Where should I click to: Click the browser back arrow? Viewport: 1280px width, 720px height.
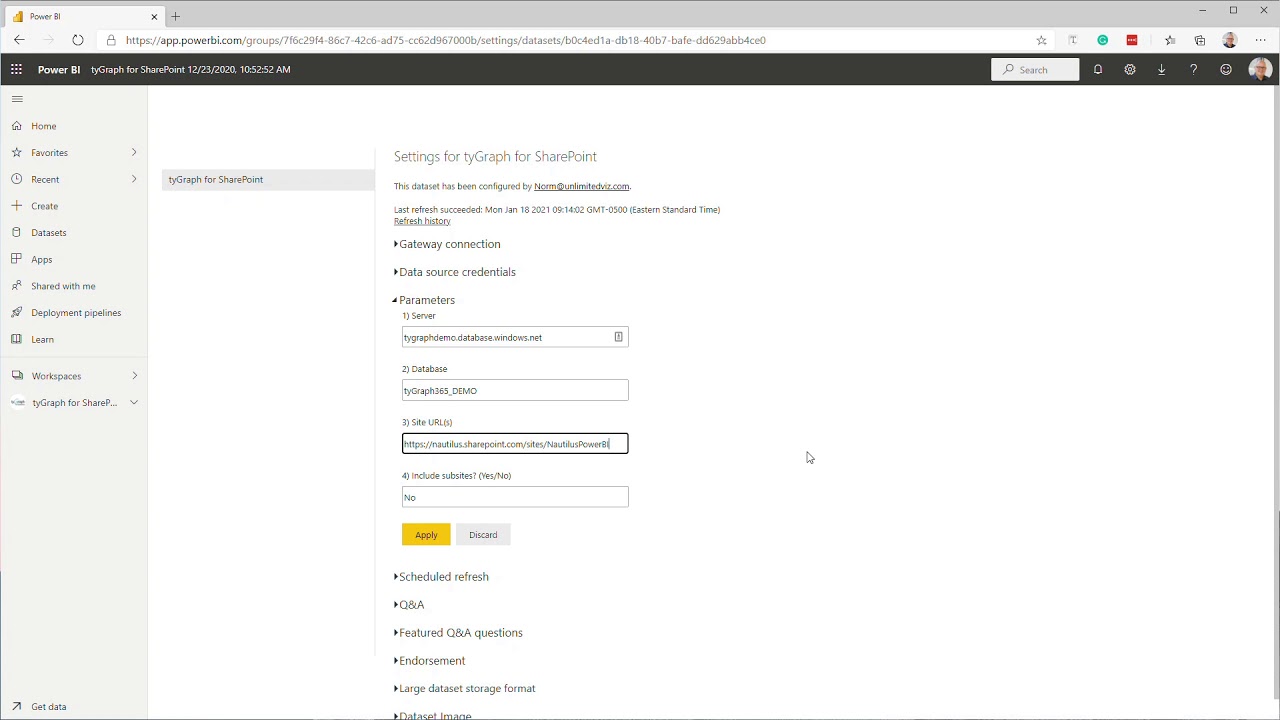click(19, 40)
